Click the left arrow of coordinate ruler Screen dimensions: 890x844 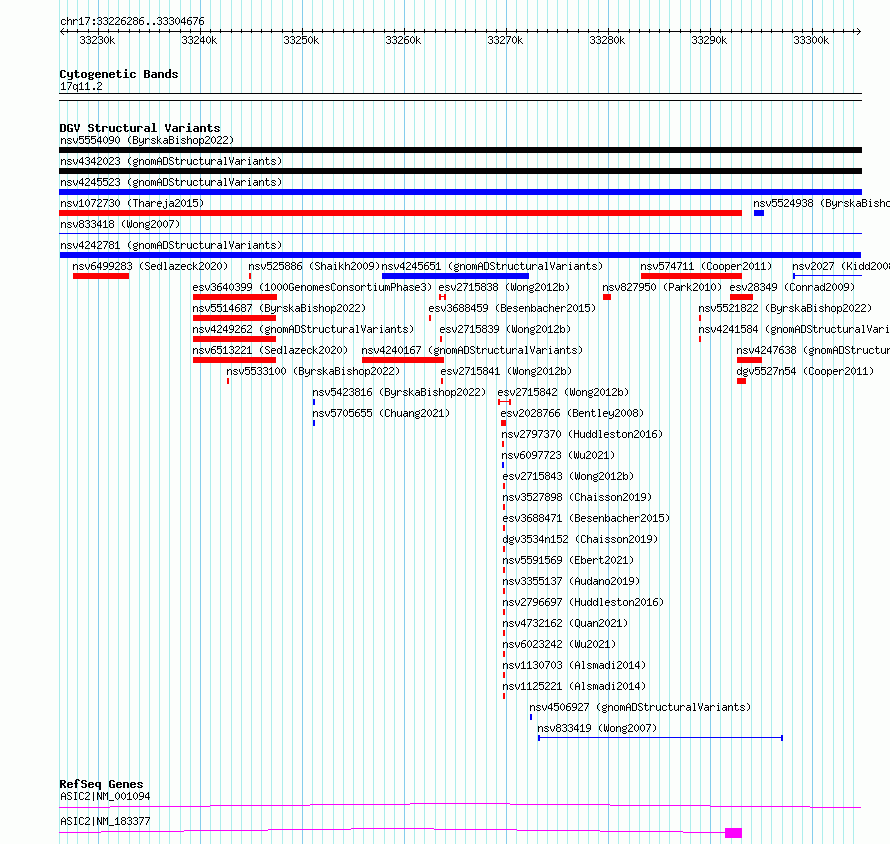coord(62,32)
